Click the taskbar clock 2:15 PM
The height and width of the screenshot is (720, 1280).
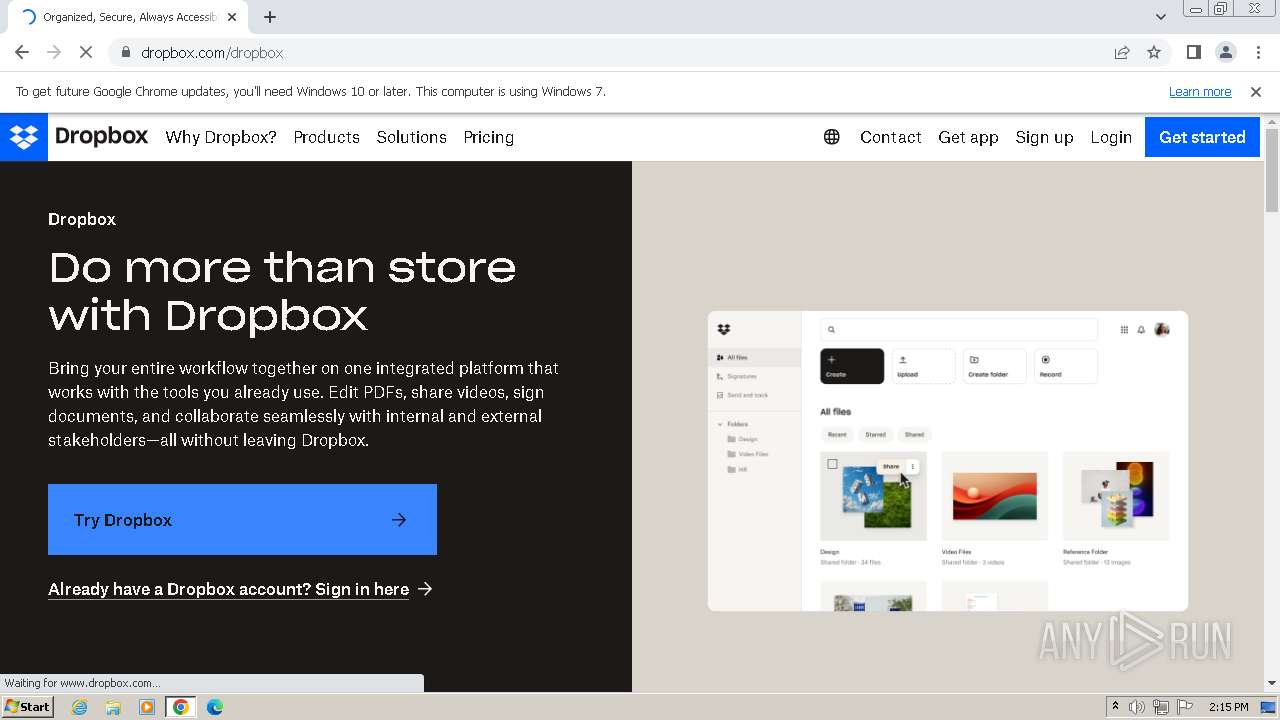click(x=1228, y=707)
